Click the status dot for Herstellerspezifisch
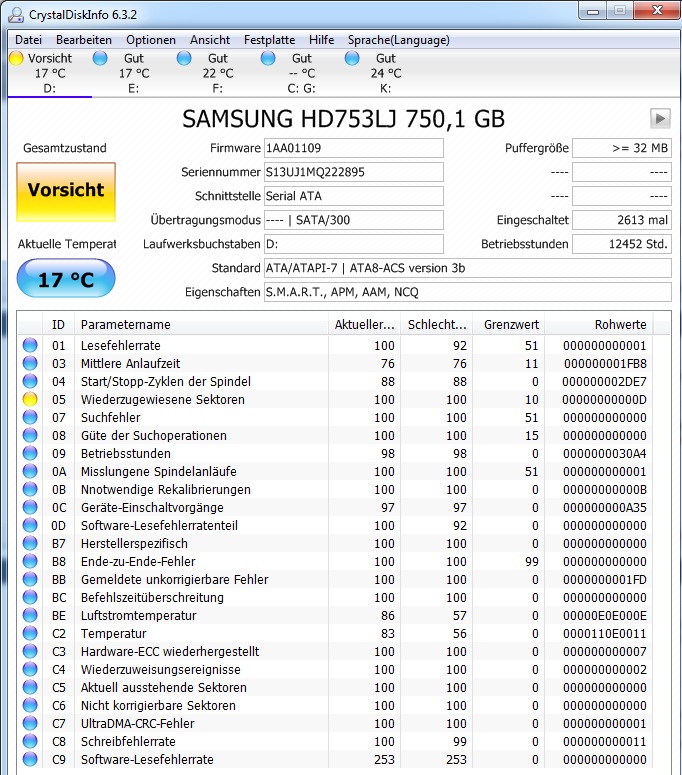 (x=30, y=543)
